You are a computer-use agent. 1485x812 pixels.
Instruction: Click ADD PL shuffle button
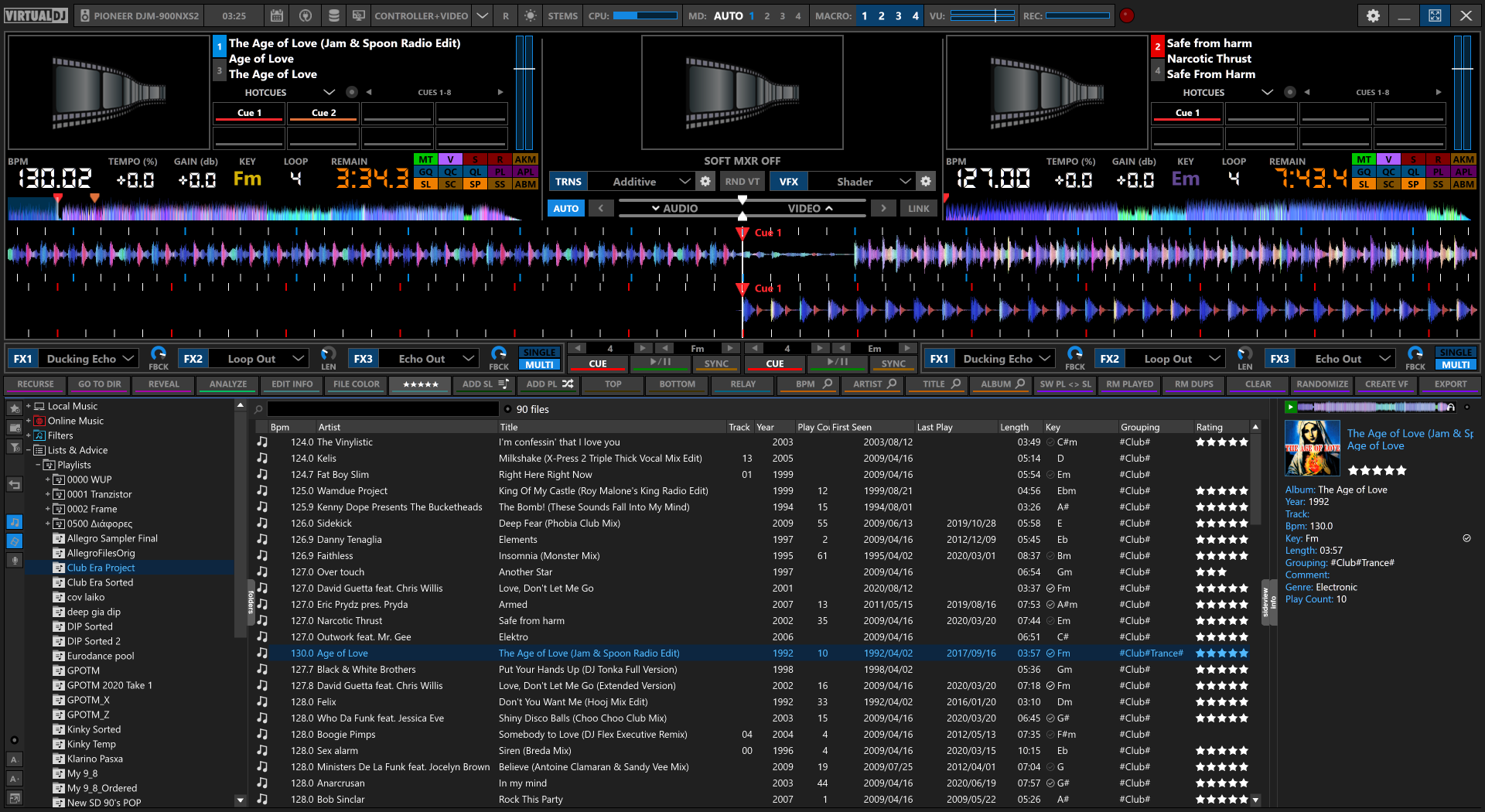(550, 384)
